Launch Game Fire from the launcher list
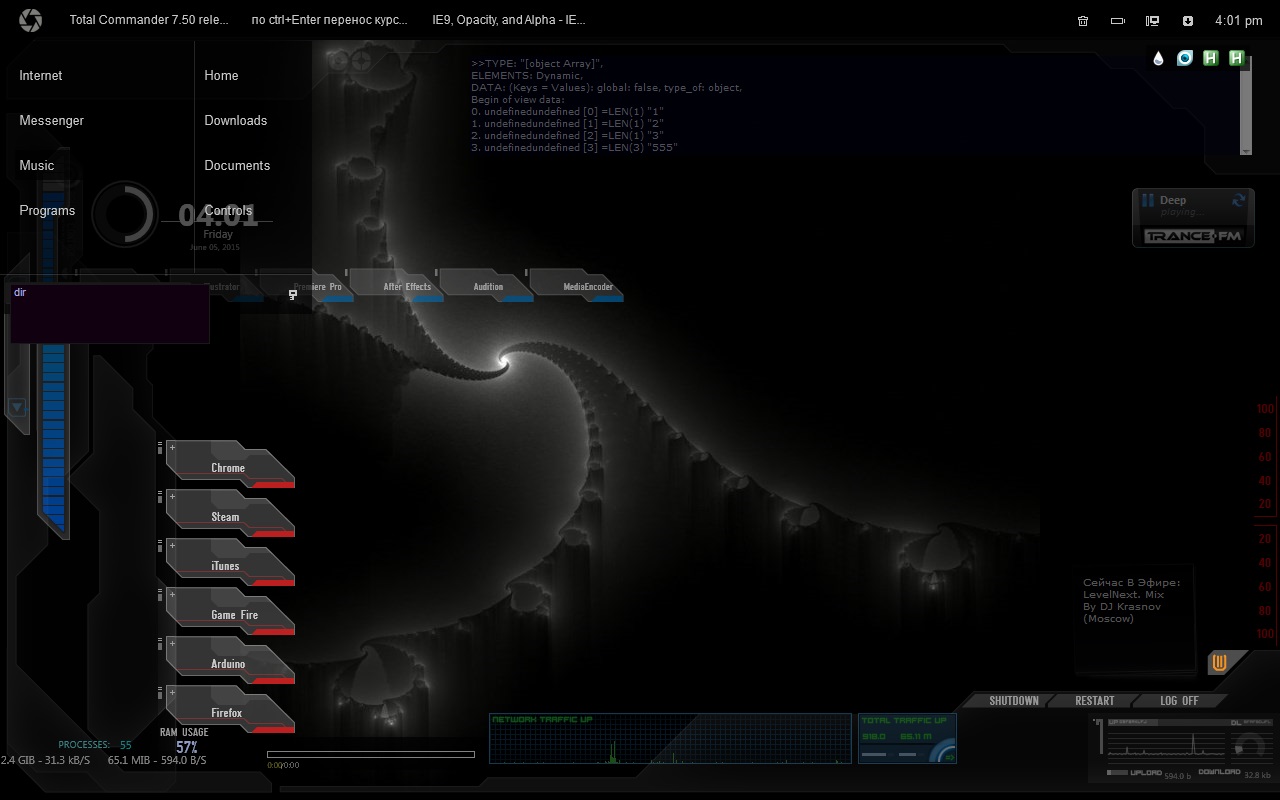 230,613
